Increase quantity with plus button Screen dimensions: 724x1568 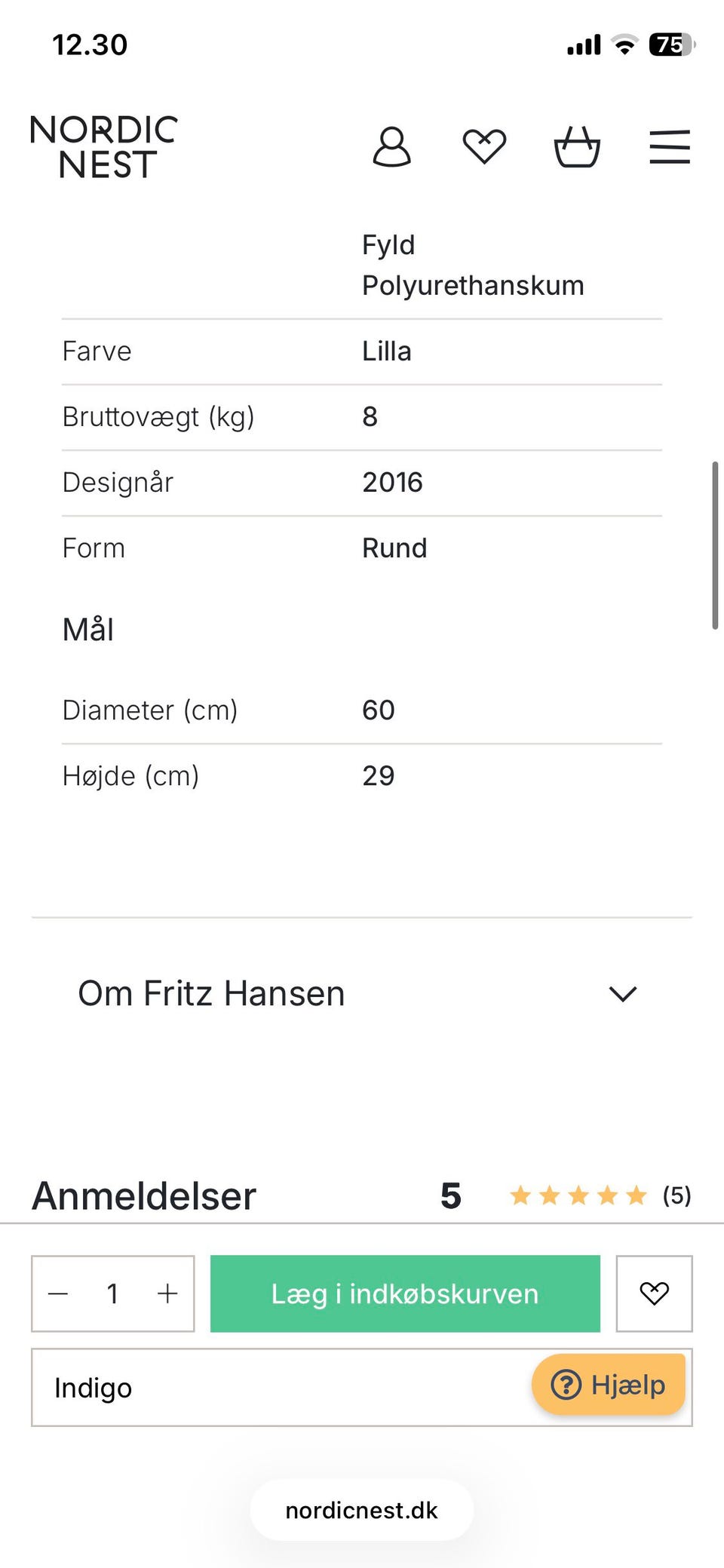tap(167, 1293)
